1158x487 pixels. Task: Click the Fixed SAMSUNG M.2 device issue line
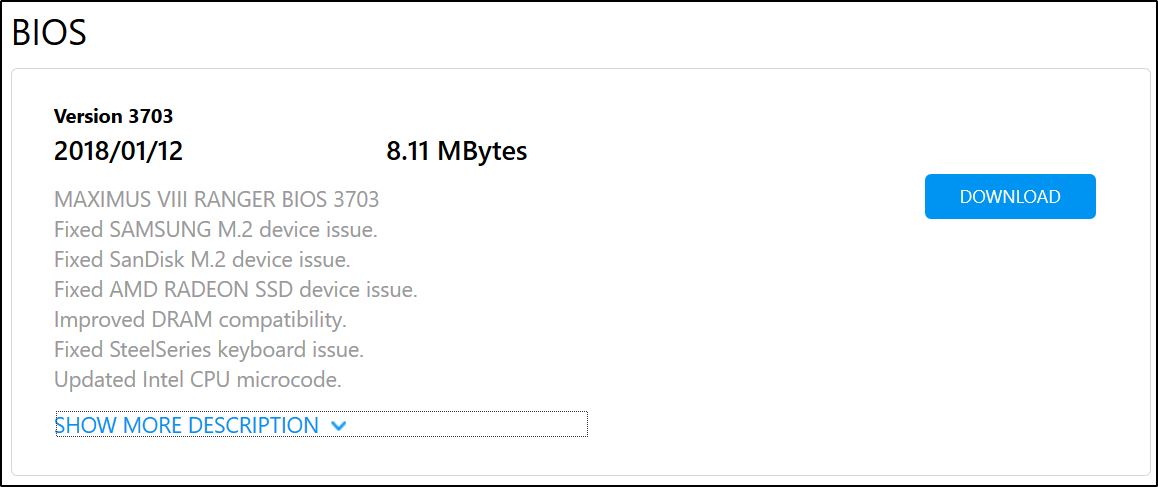[x=215, y=230]
